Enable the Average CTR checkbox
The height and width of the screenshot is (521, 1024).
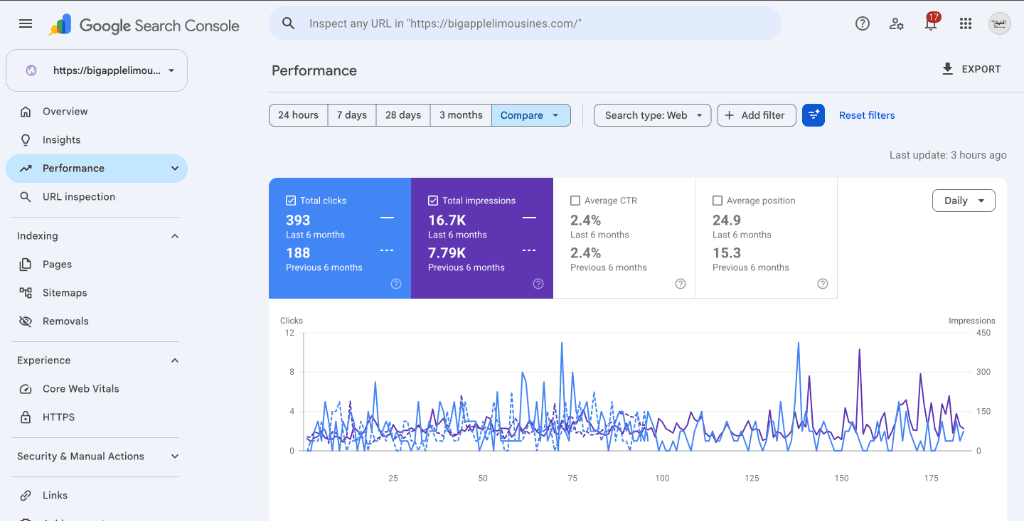pos(575,200)
